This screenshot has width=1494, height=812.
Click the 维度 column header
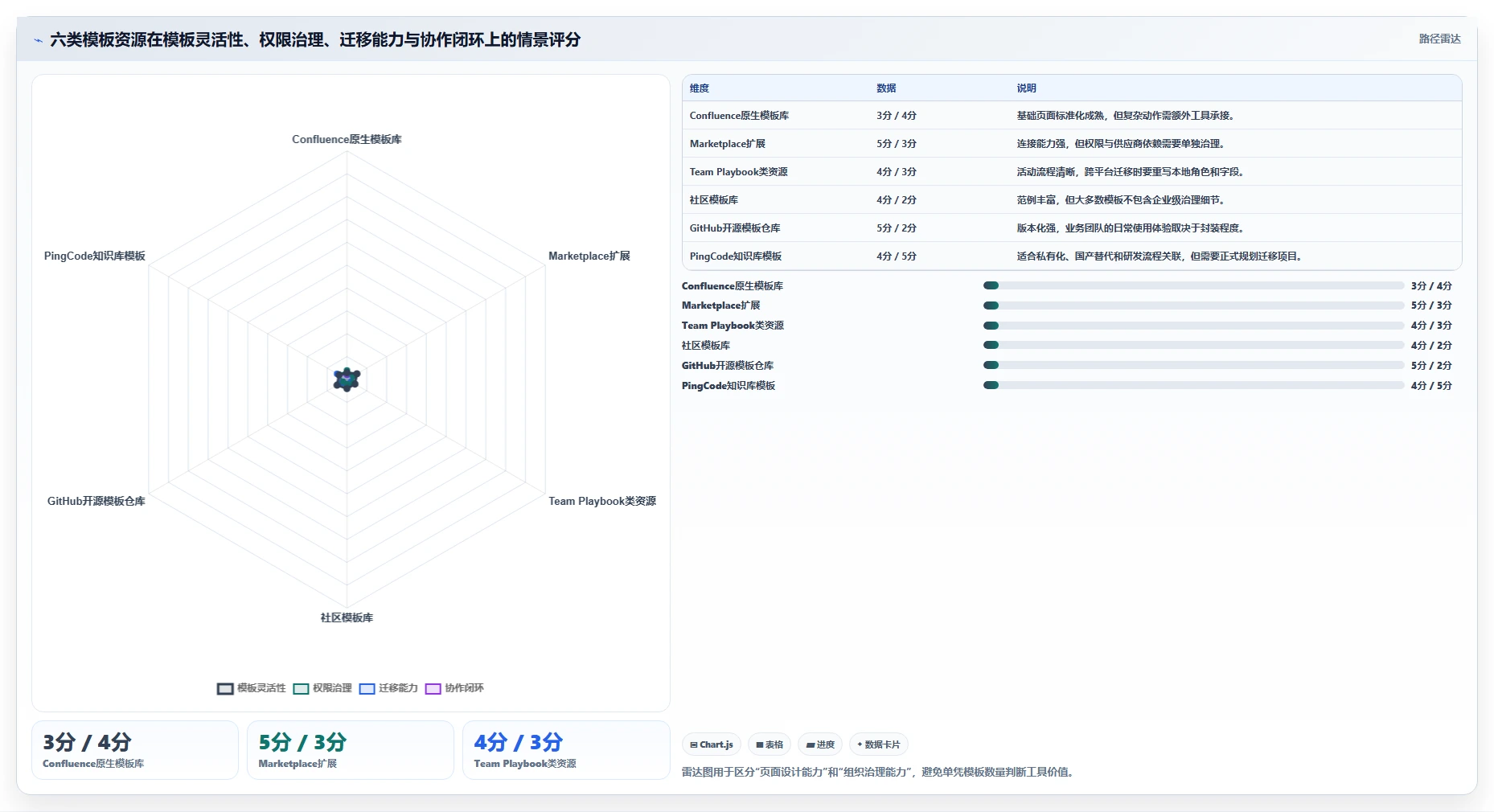coord(700,88)
